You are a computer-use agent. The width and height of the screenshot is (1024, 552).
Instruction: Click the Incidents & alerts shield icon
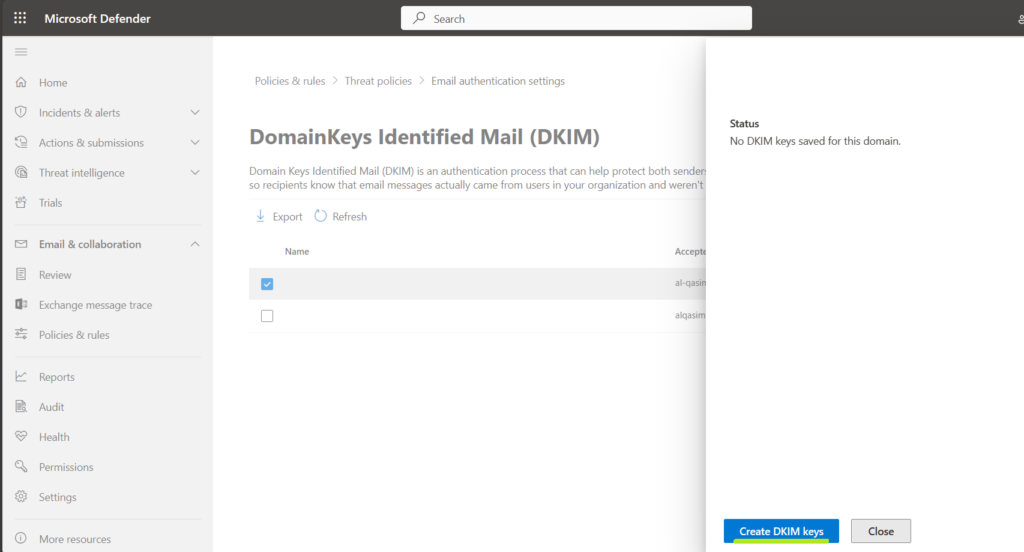(x=21, y=112)
